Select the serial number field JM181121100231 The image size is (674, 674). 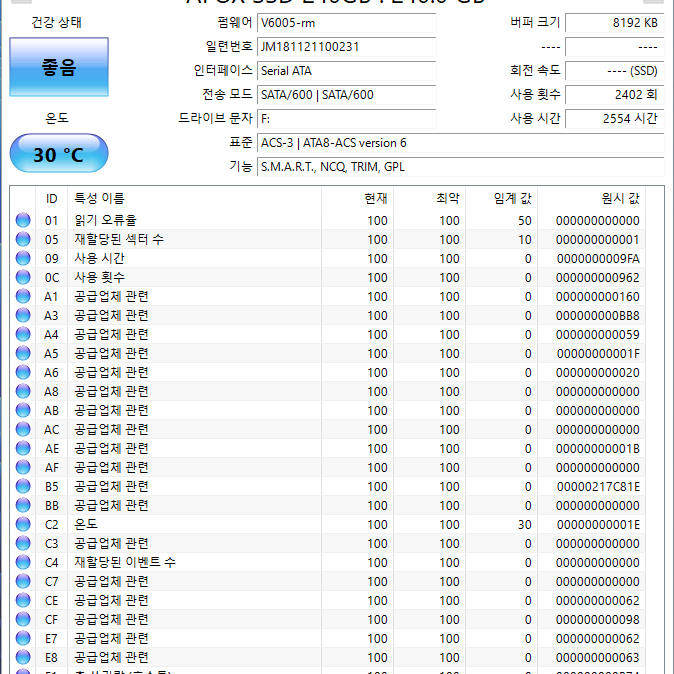(346, 47)
